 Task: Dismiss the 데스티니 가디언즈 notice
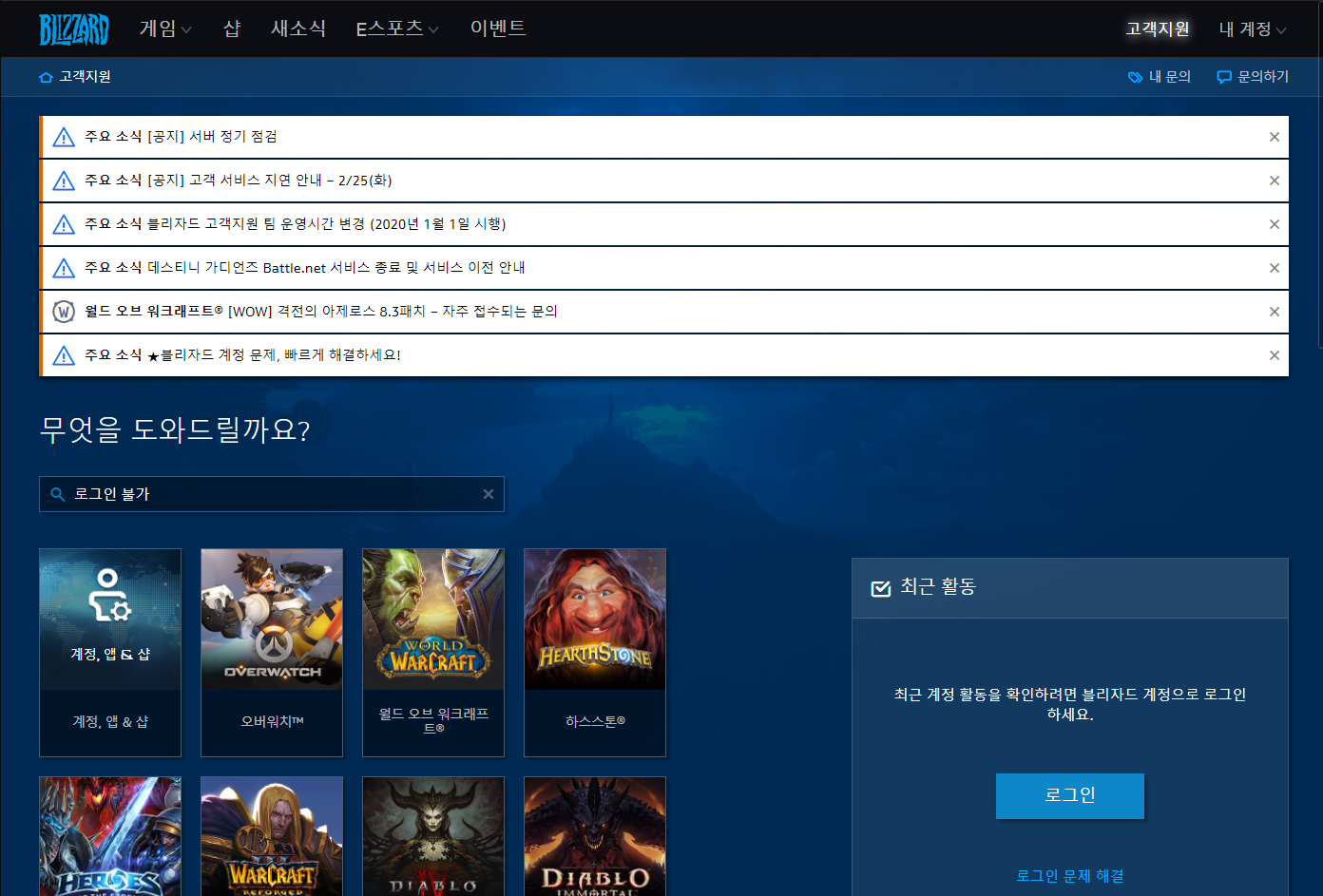(1275, 268)
